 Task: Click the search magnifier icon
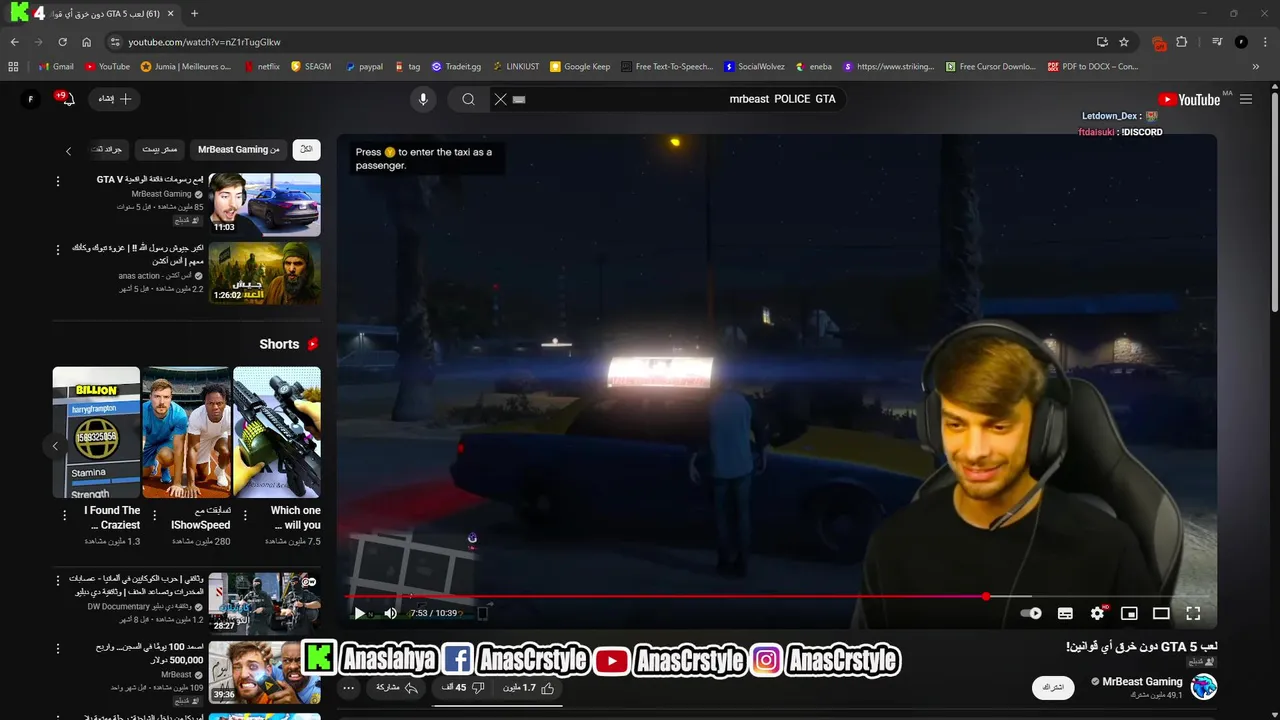coord(468,99)
